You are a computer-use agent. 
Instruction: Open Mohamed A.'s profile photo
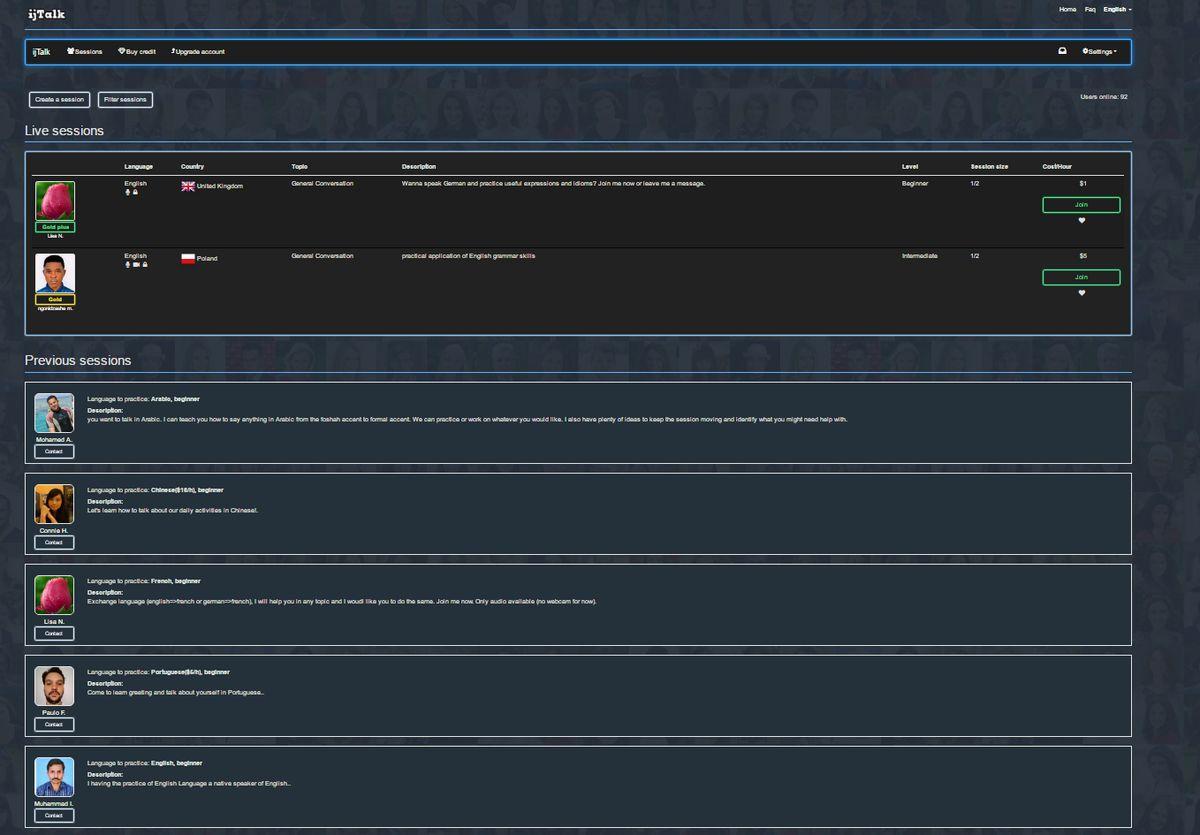pyautogui.click(x=54, y=413)
